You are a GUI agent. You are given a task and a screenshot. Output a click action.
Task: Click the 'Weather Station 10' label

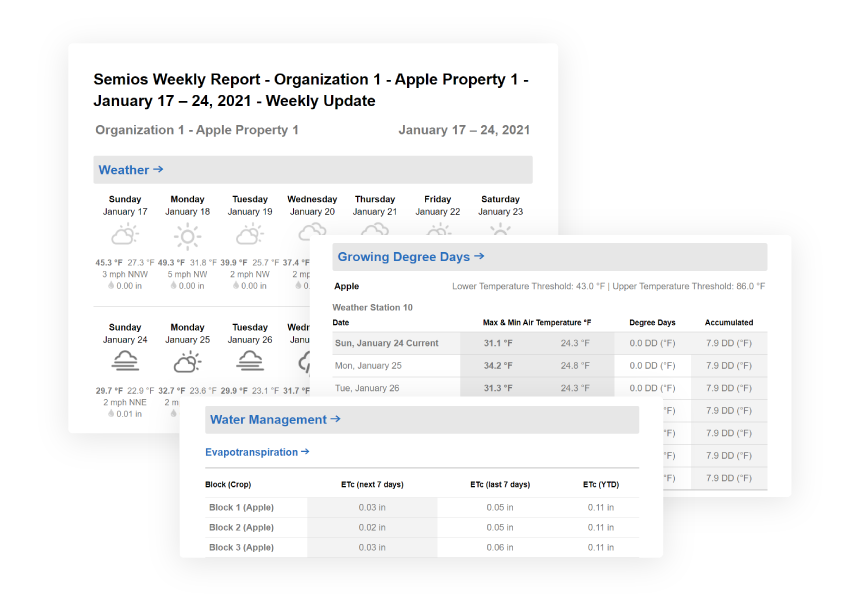pyautogui.click(x=372, y=308)
